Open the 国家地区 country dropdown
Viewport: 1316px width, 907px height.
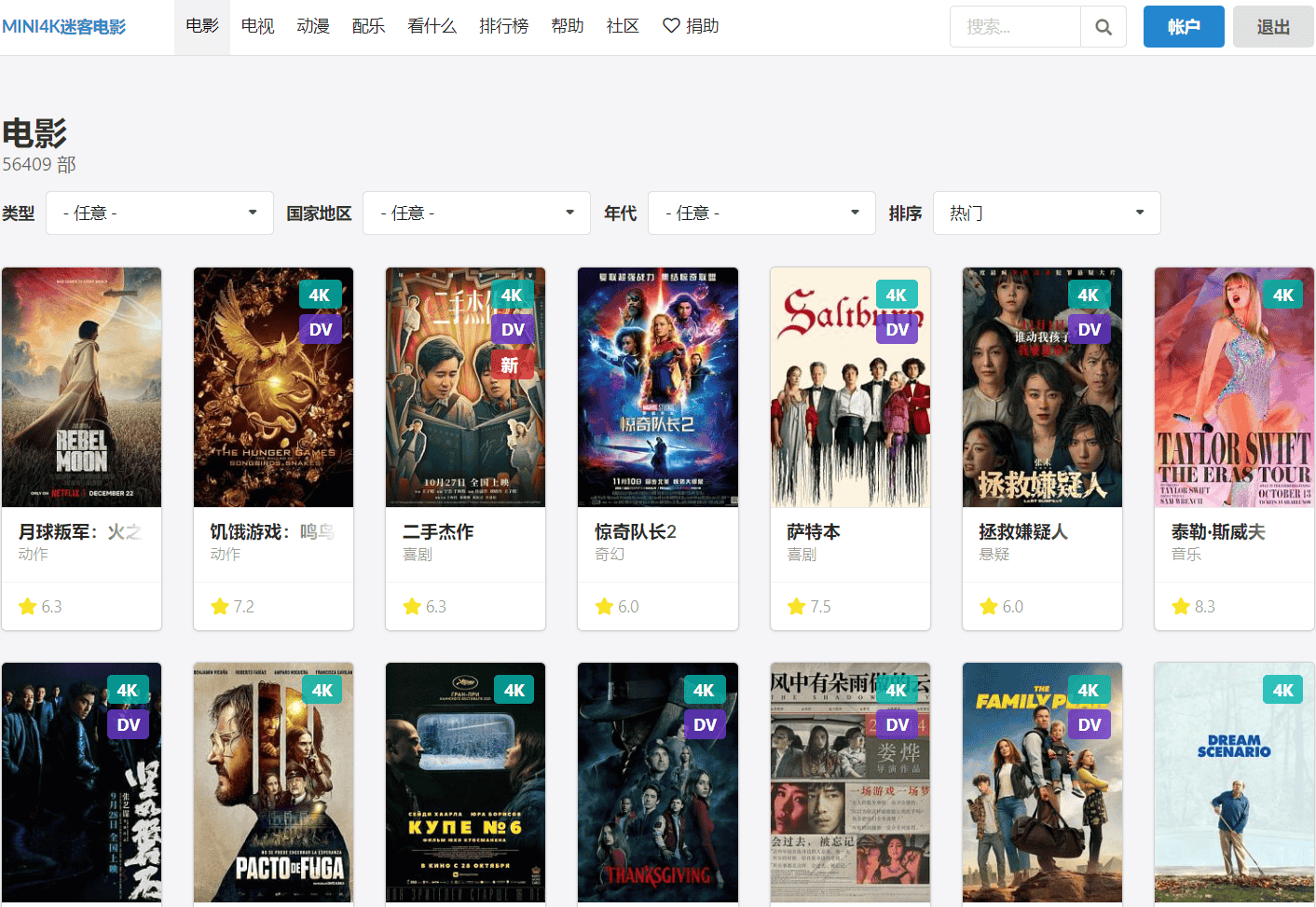tap(476, 213)
